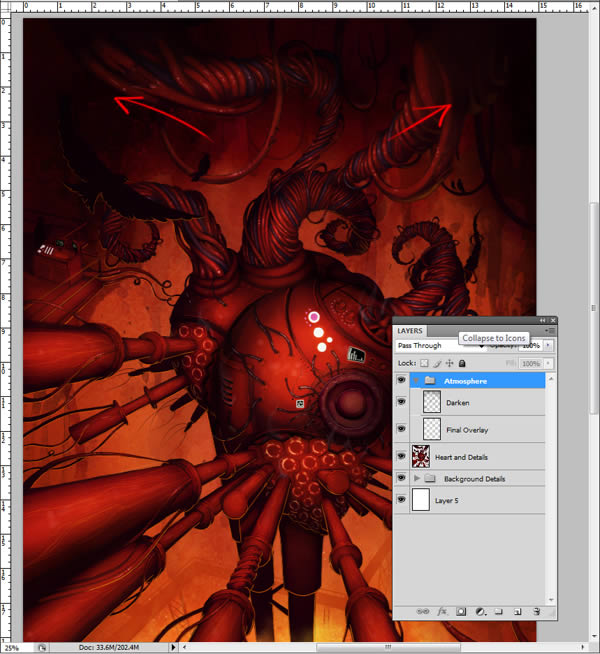The height and width of the screenshot is (654, 600).
Task: Open the Layers panel options menu
Action: (x=550, y=330)
